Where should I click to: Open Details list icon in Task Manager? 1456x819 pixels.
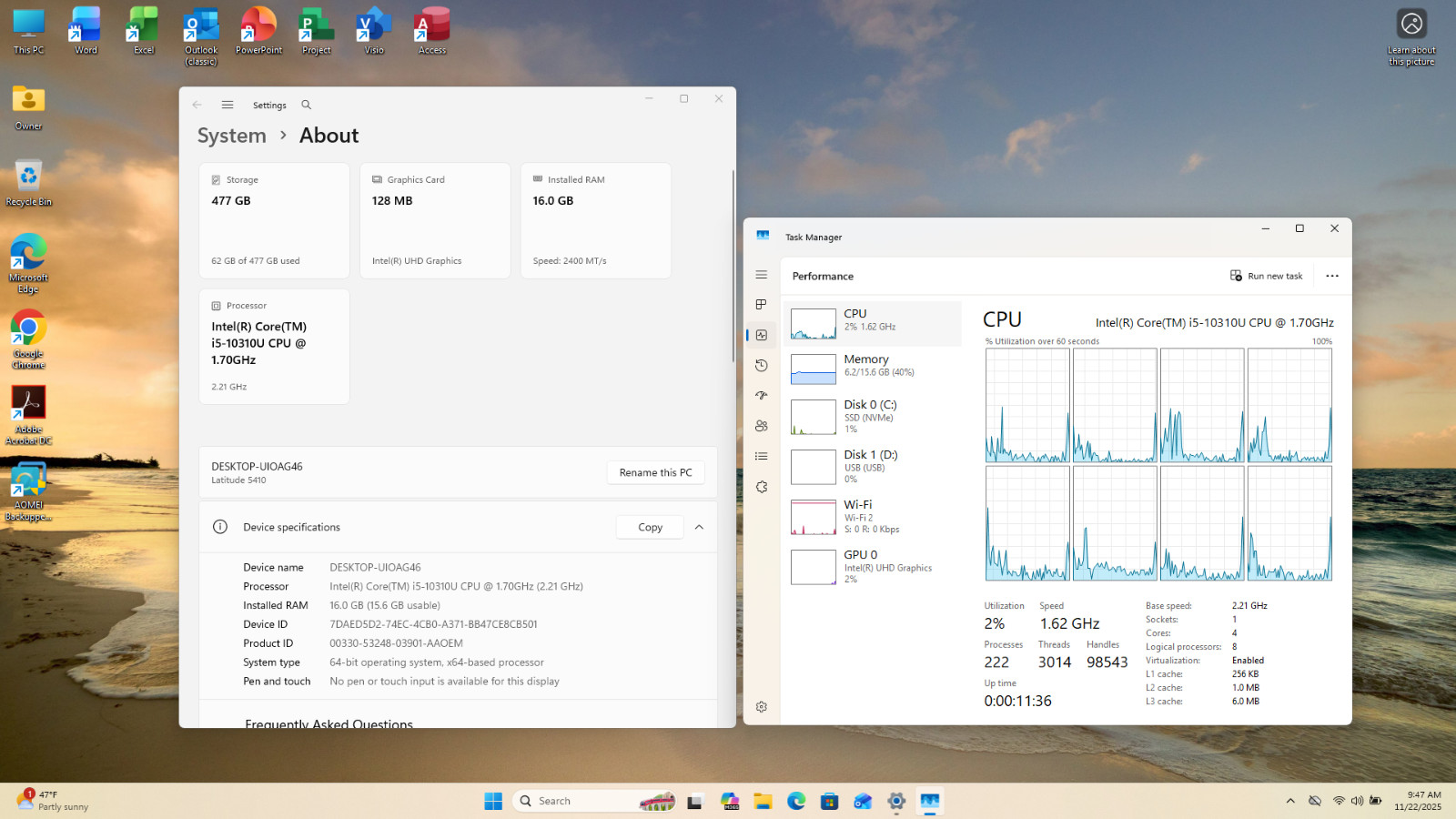click(x=762, y=456)
